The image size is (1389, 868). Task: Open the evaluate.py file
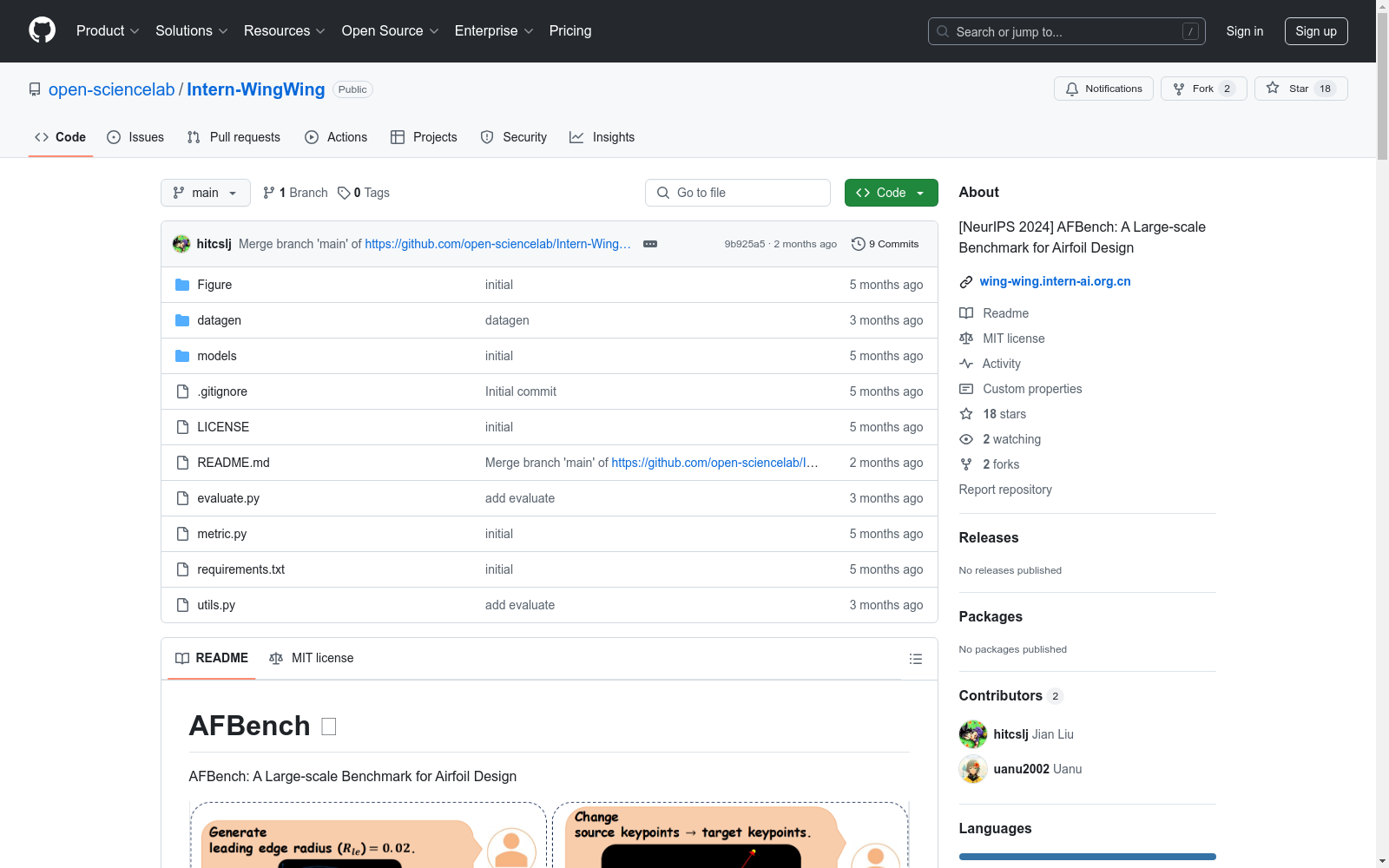(x=228, y=498)
